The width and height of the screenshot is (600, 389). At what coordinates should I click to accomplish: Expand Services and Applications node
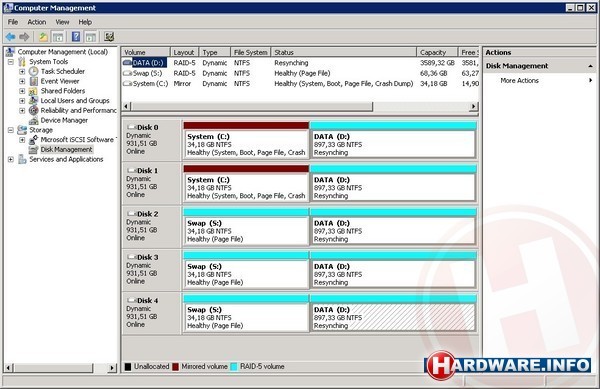point(11,160)
